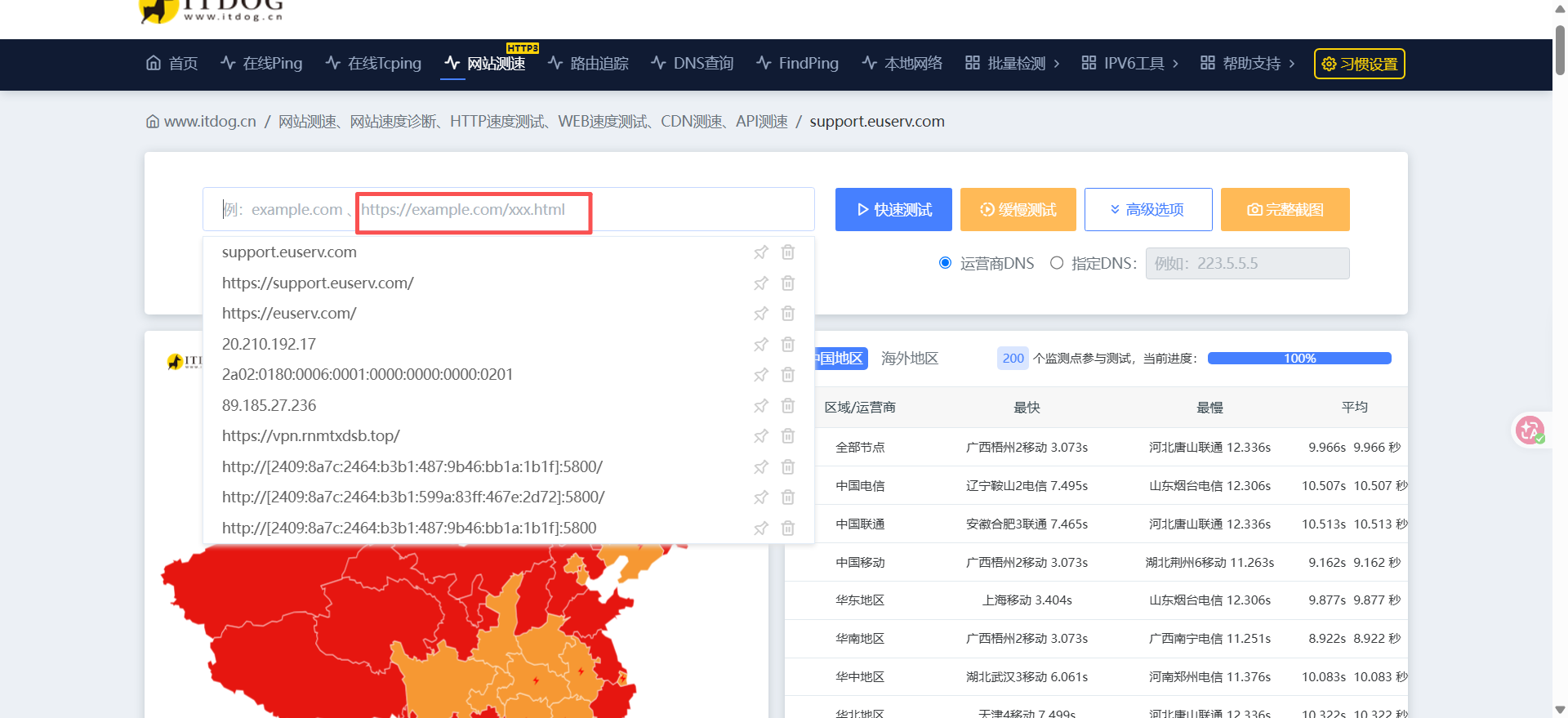
Task: Open 路由追踪 from the navigation bar
Action: pyautogui.click(x=588, y=64)
